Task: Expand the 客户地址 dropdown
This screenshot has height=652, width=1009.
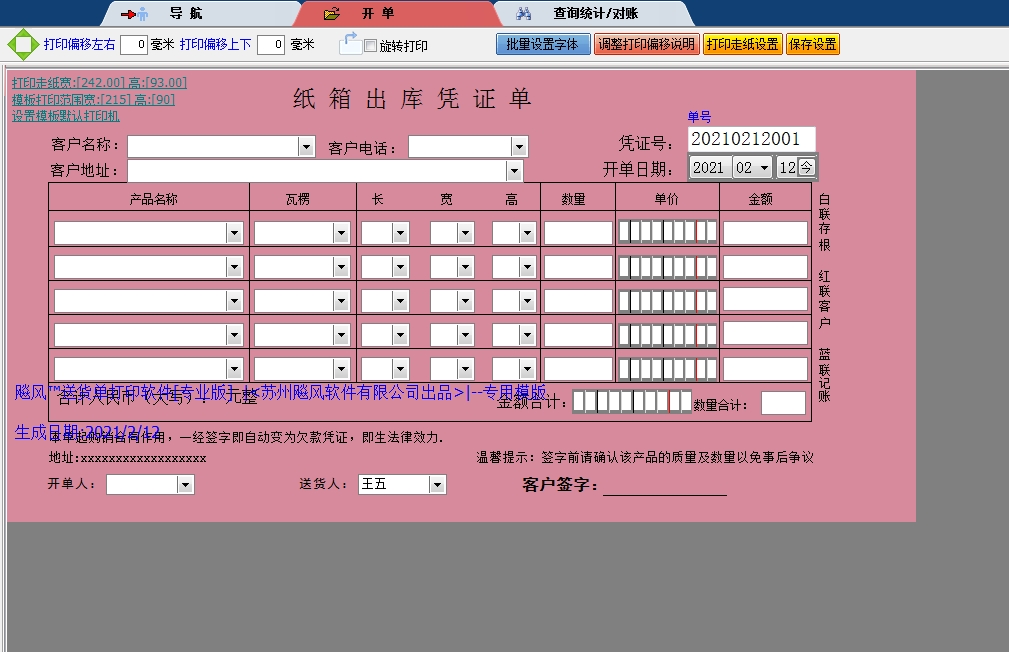Action: point(514,171)
